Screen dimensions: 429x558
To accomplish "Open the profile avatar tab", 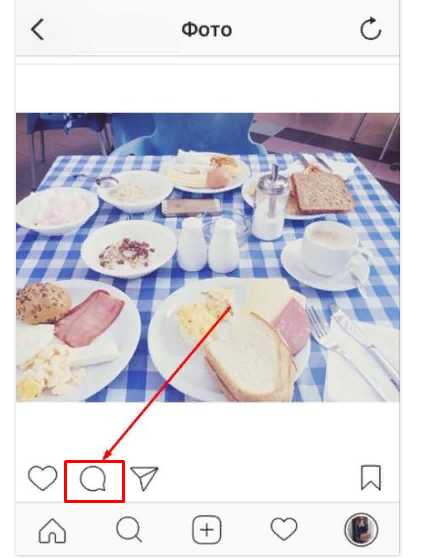I will click(361, 530).
